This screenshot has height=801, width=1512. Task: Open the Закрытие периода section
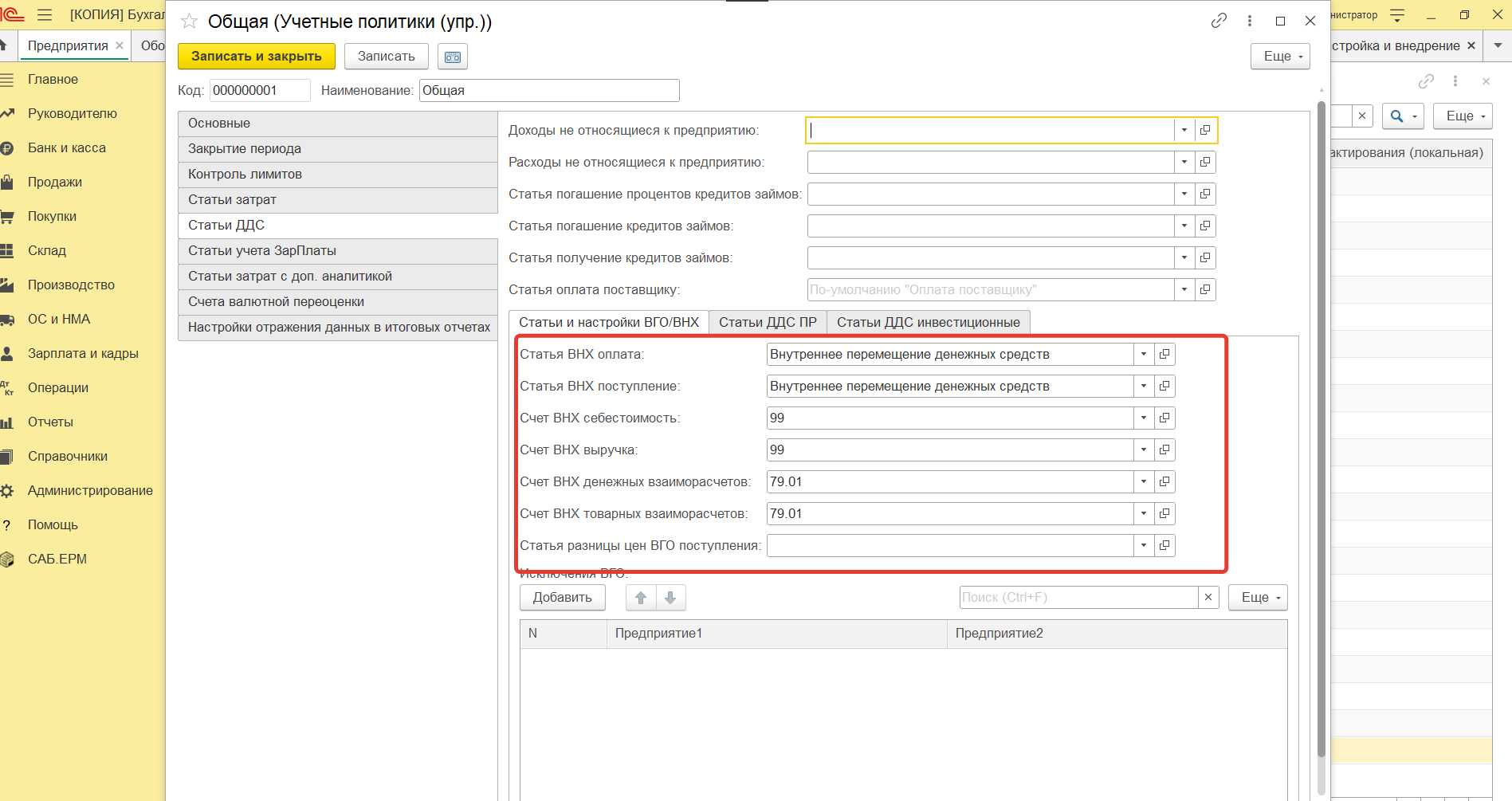coord(338,149)
